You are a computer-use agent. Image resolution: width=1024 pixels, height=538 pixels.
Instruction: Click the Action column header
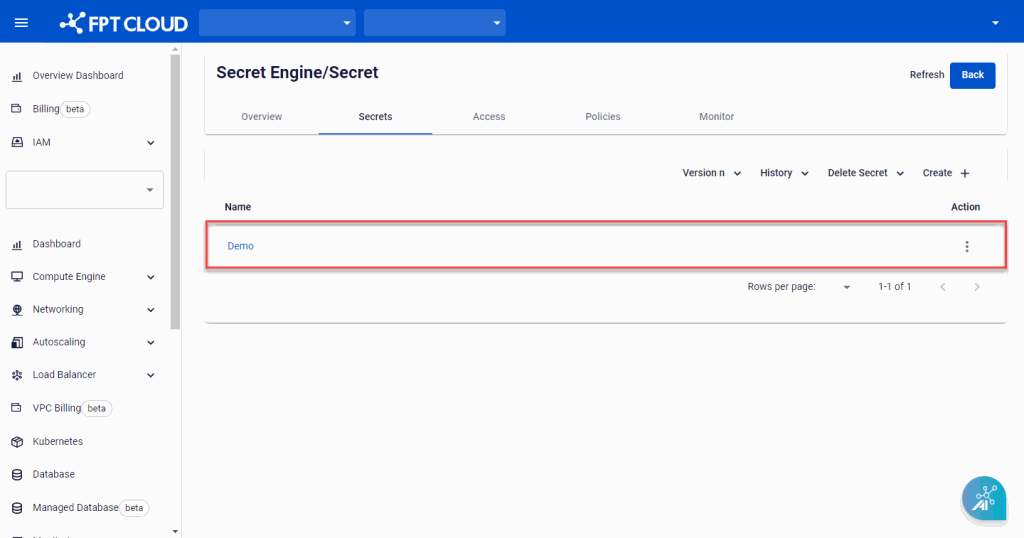pyautogui.click(x=965, y=207)
